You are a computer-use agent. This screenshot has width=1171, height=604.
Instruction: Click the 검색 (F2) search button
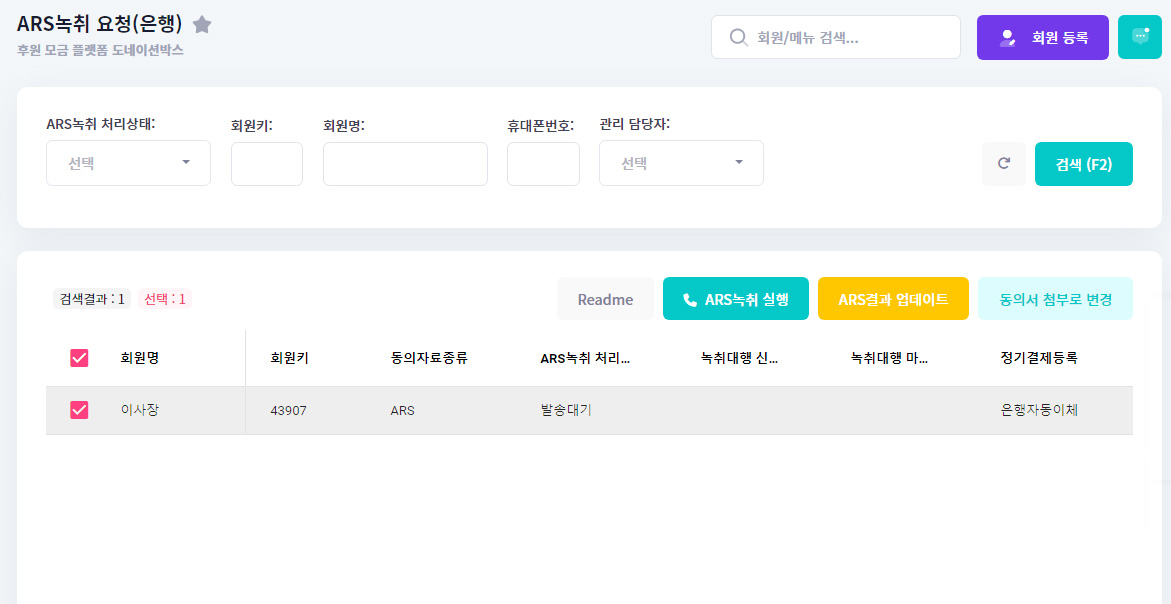click(1083, 163)
